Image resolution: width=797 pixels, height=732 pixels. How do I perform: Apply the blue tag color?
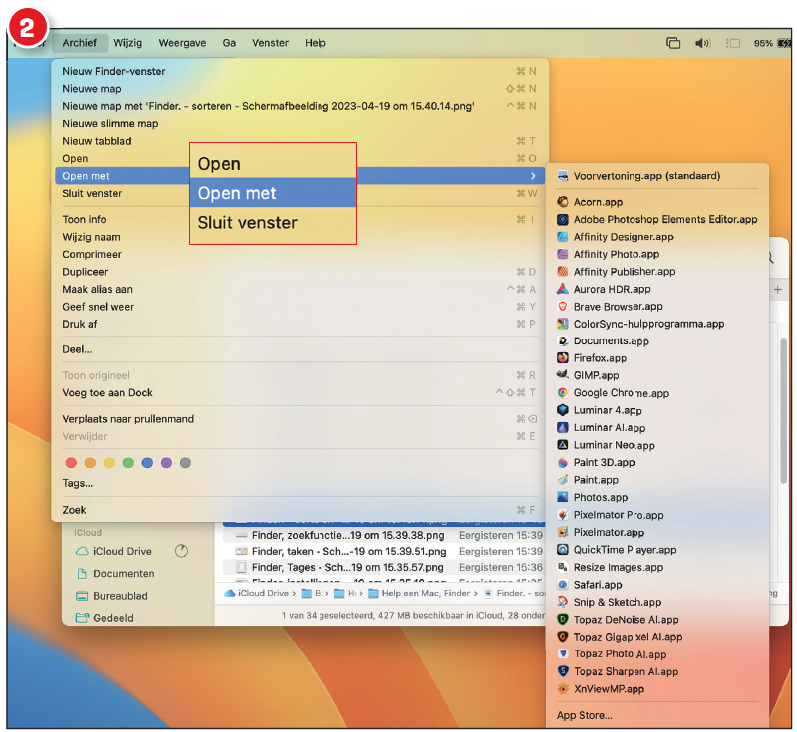point(147,463)
